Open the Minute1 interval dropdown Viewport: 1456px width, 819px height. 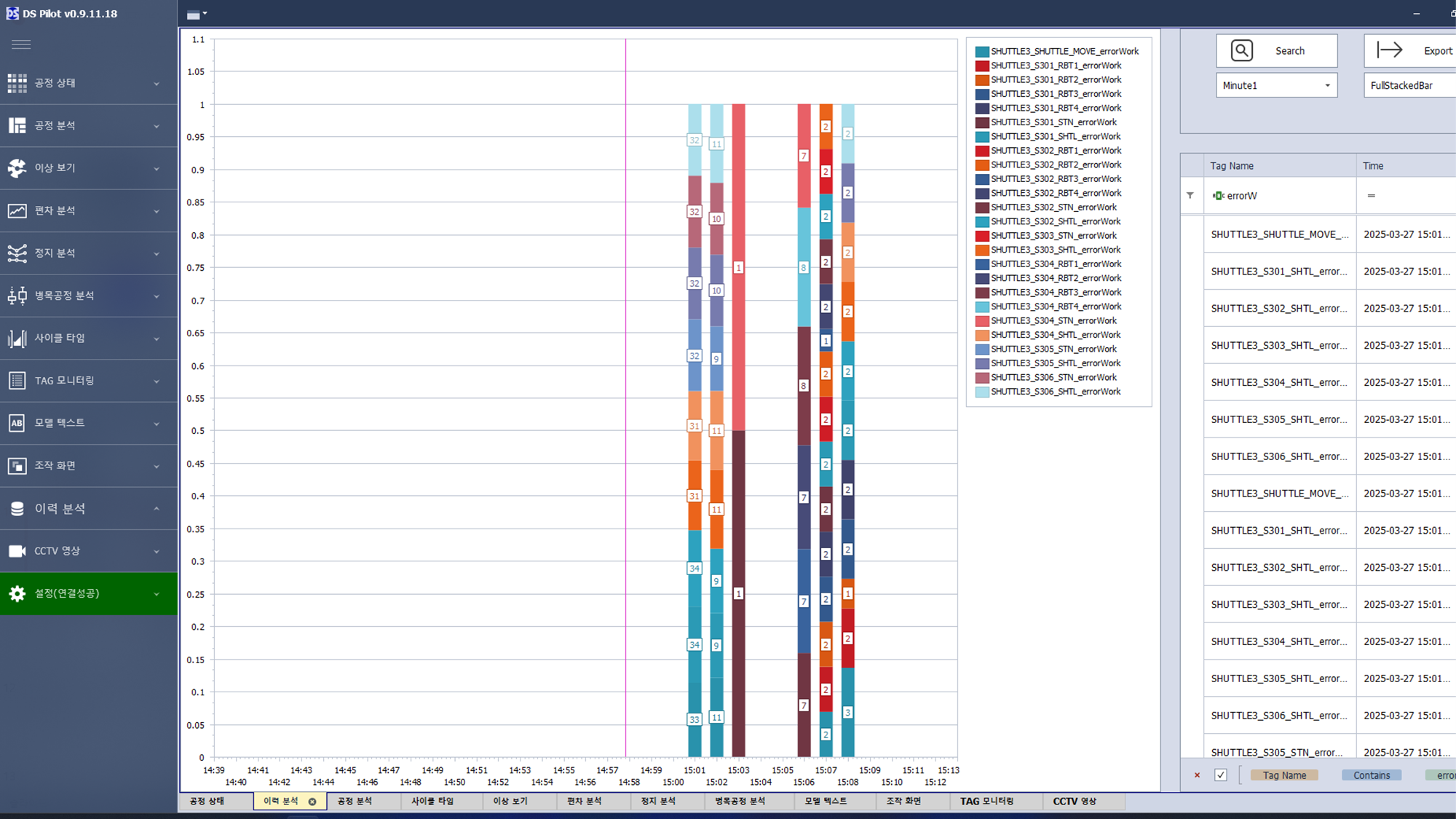point(1327,86)
